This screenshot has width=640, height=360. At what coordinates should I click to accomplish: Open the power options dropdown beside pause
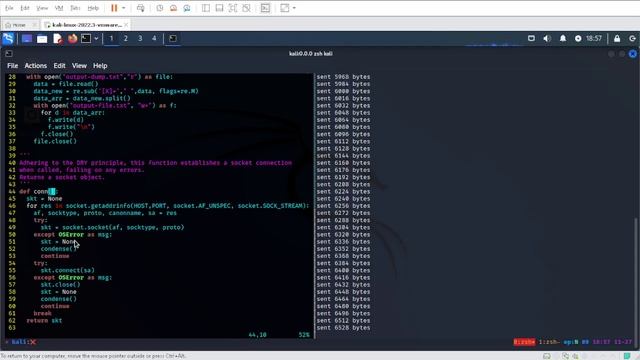click(123, 8)
